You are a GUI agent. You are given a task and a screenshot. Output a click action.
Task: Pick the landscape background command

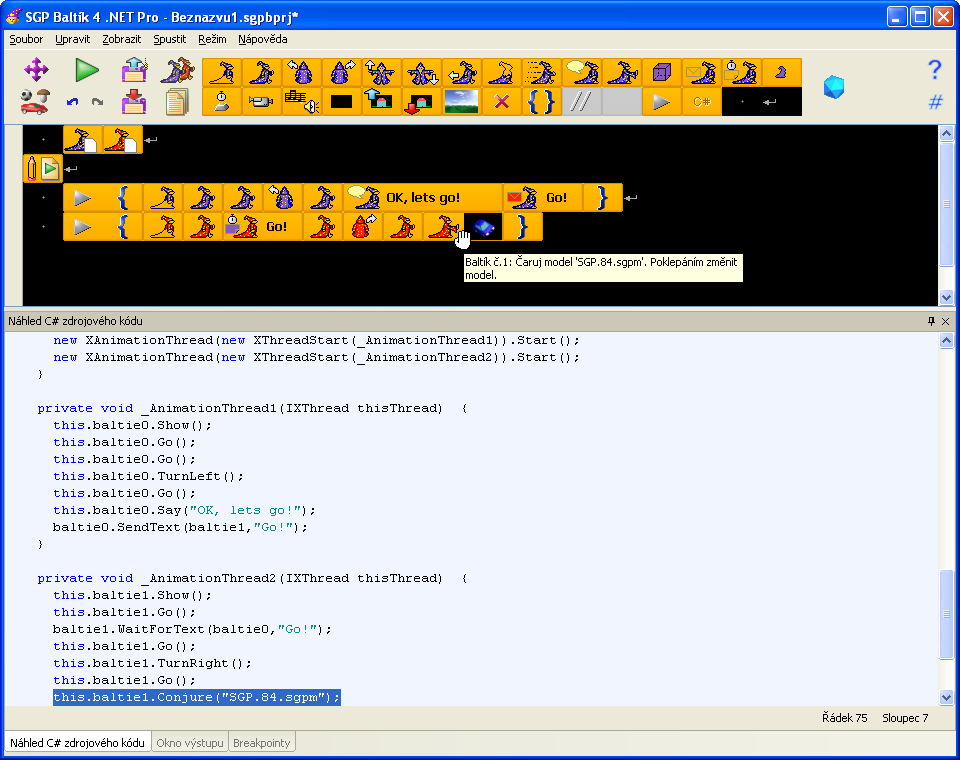pos(462,102)
